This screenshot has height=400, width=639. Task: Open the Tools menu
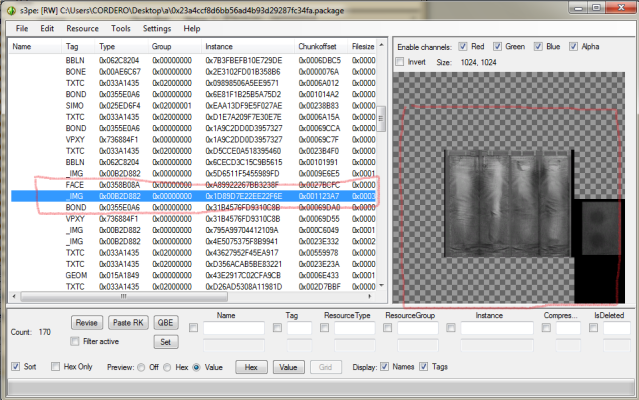(x=121, y=29)
